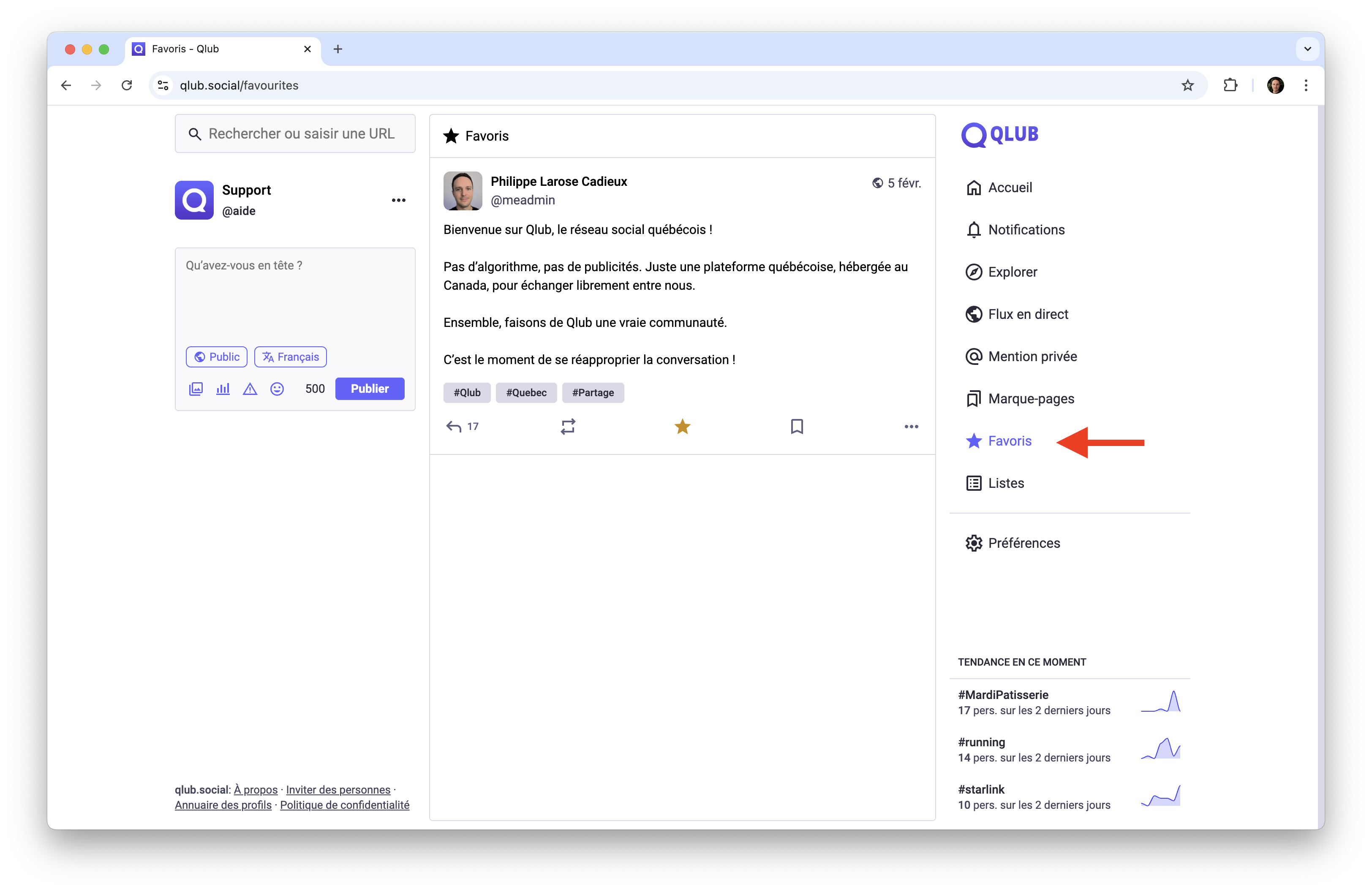
Task: Bookmark this page with the star icon
Action: (x=1187, y=85)
